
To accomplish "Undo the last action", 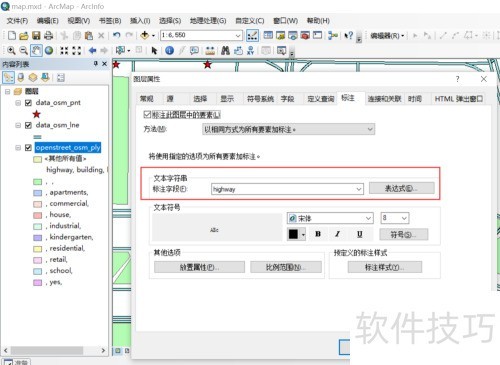I will (116, 35).
